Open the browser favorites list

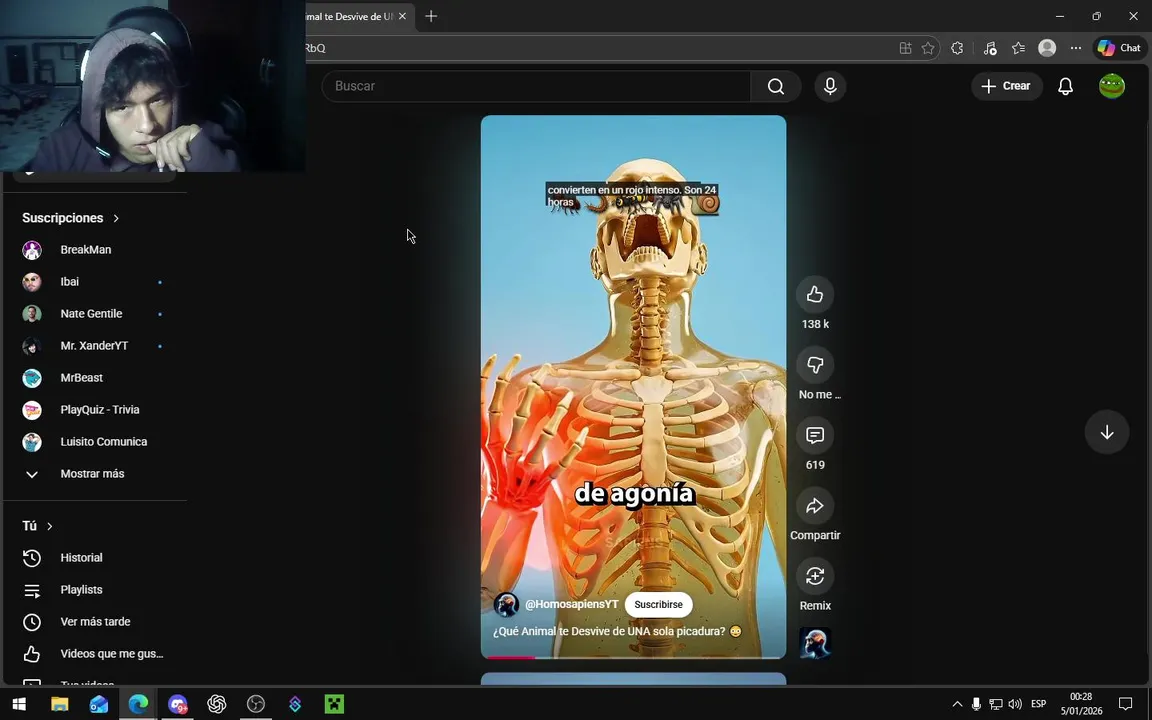tap(1018, 48)
